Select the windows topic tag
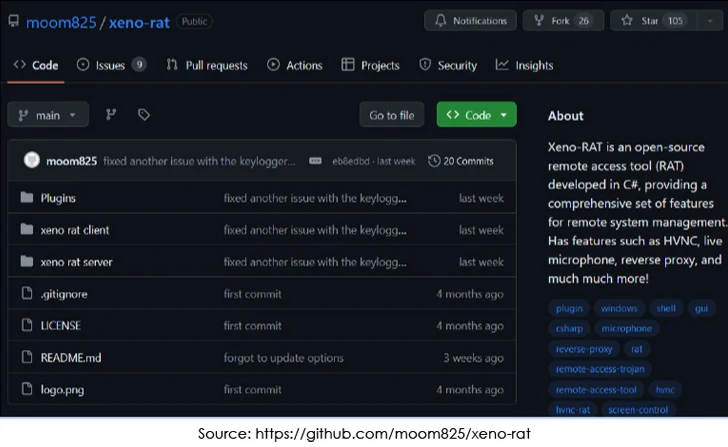 tap(619, 308)
